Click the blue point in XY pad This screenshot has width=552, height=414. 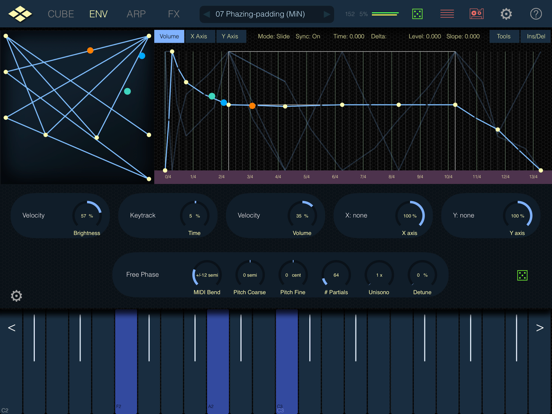tap(142, 56)
